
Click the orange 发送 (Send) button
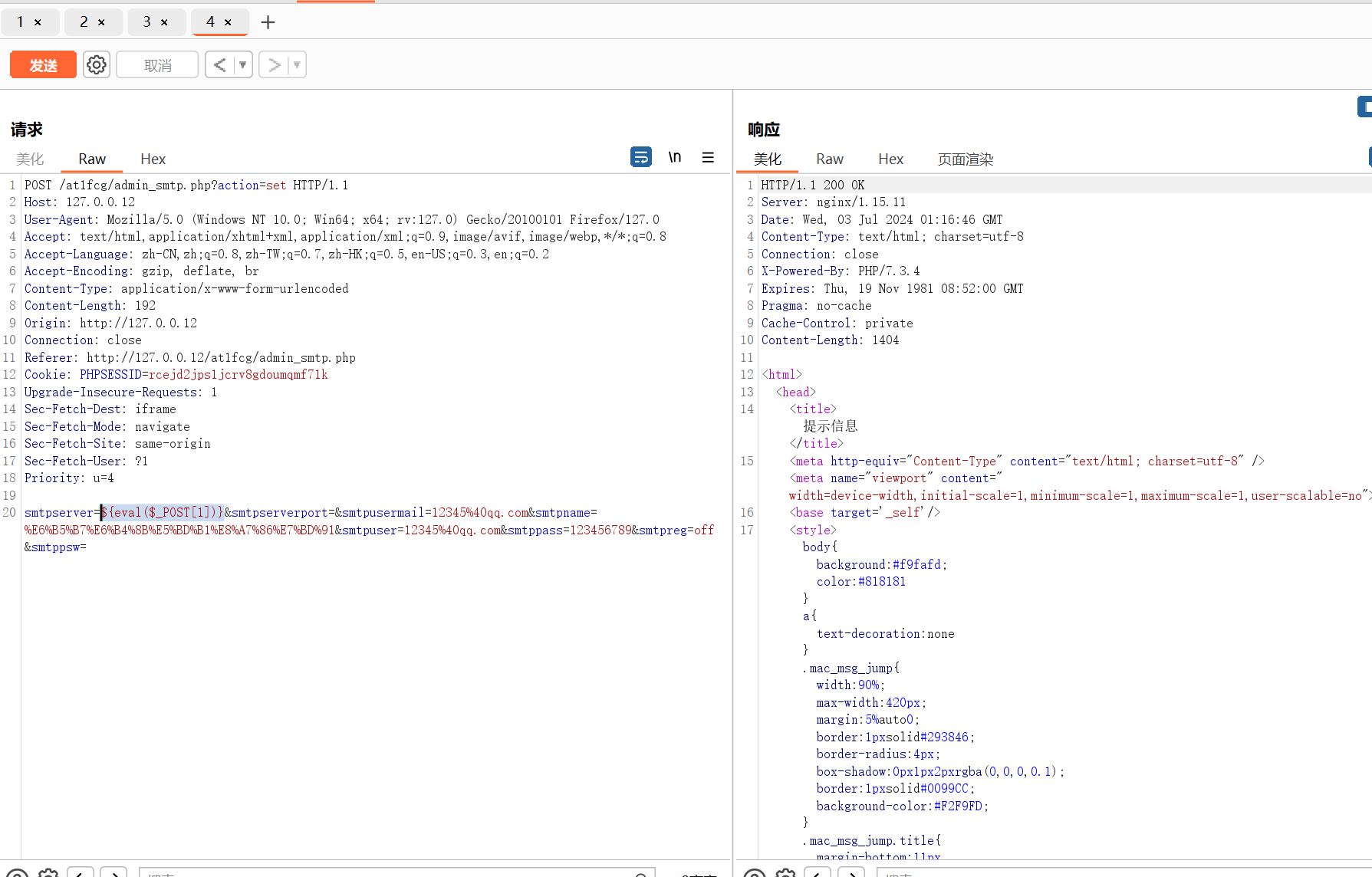tap(44, 65)
